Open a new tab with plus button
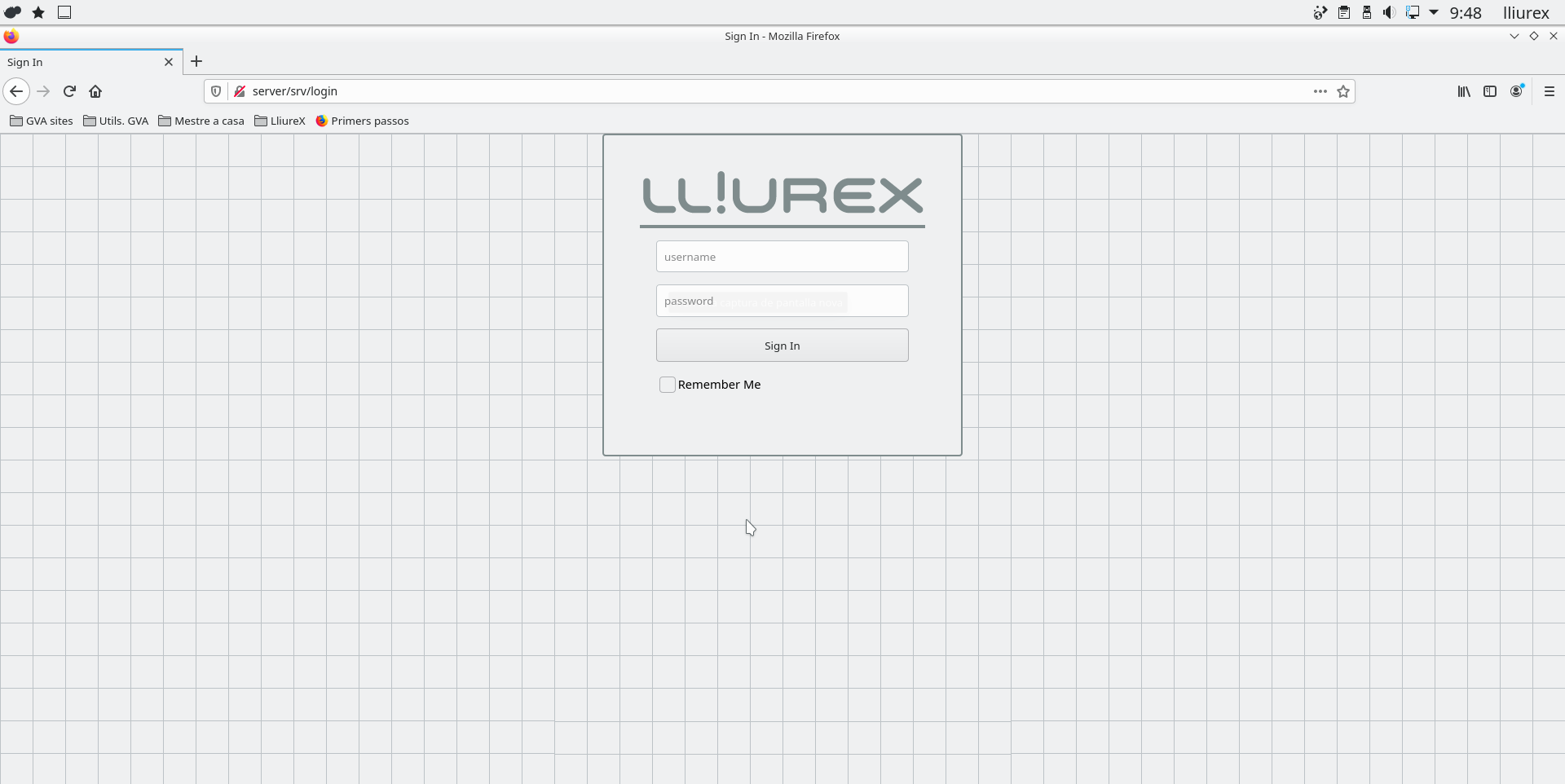Screen dimensions: 1565x784 [196, 61]
